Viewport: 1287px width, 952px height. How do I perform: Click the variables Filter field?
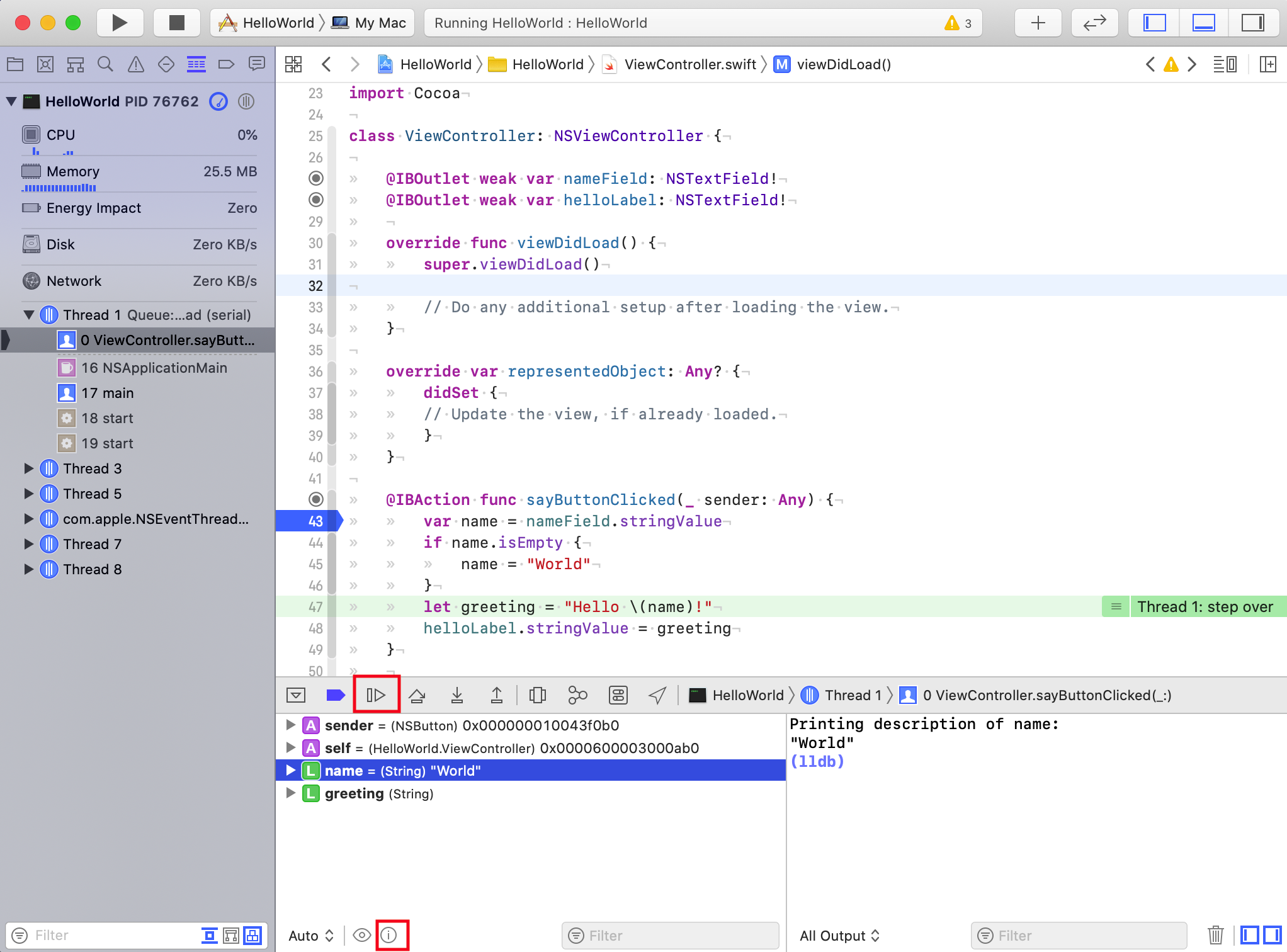[x=670, y=936]
